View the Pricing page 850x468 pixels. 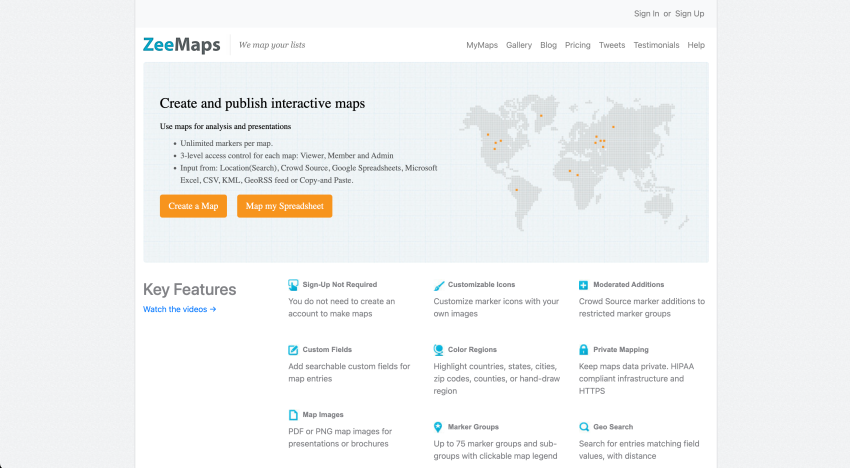[577, 45]
